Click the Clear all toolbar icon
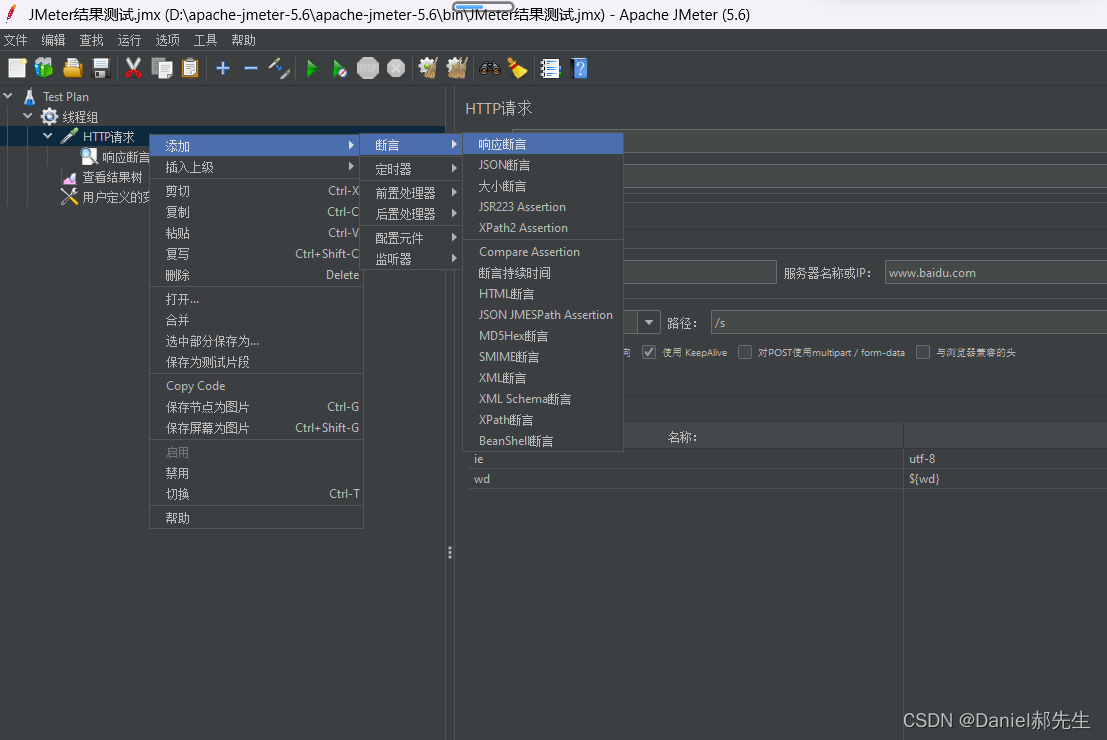The height and width of the screenshot is (740, 1107). coord(457,68)
